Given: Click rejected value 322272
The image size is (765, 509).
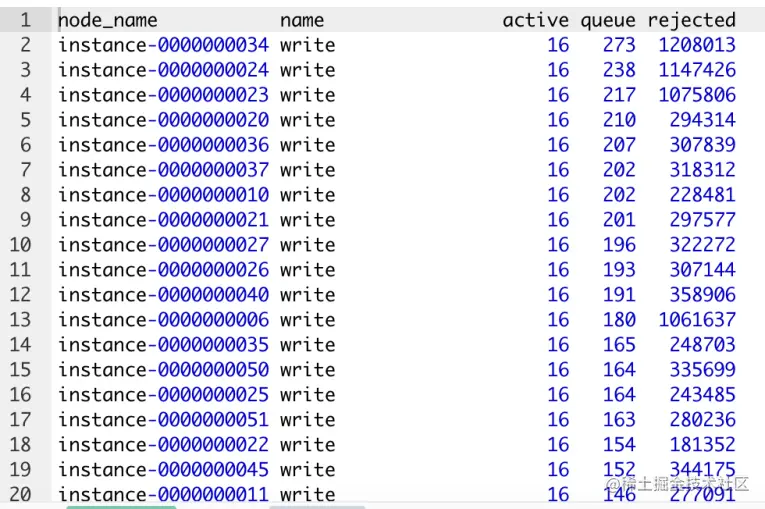Looking at the screenshot, I should tap(703, 244).
